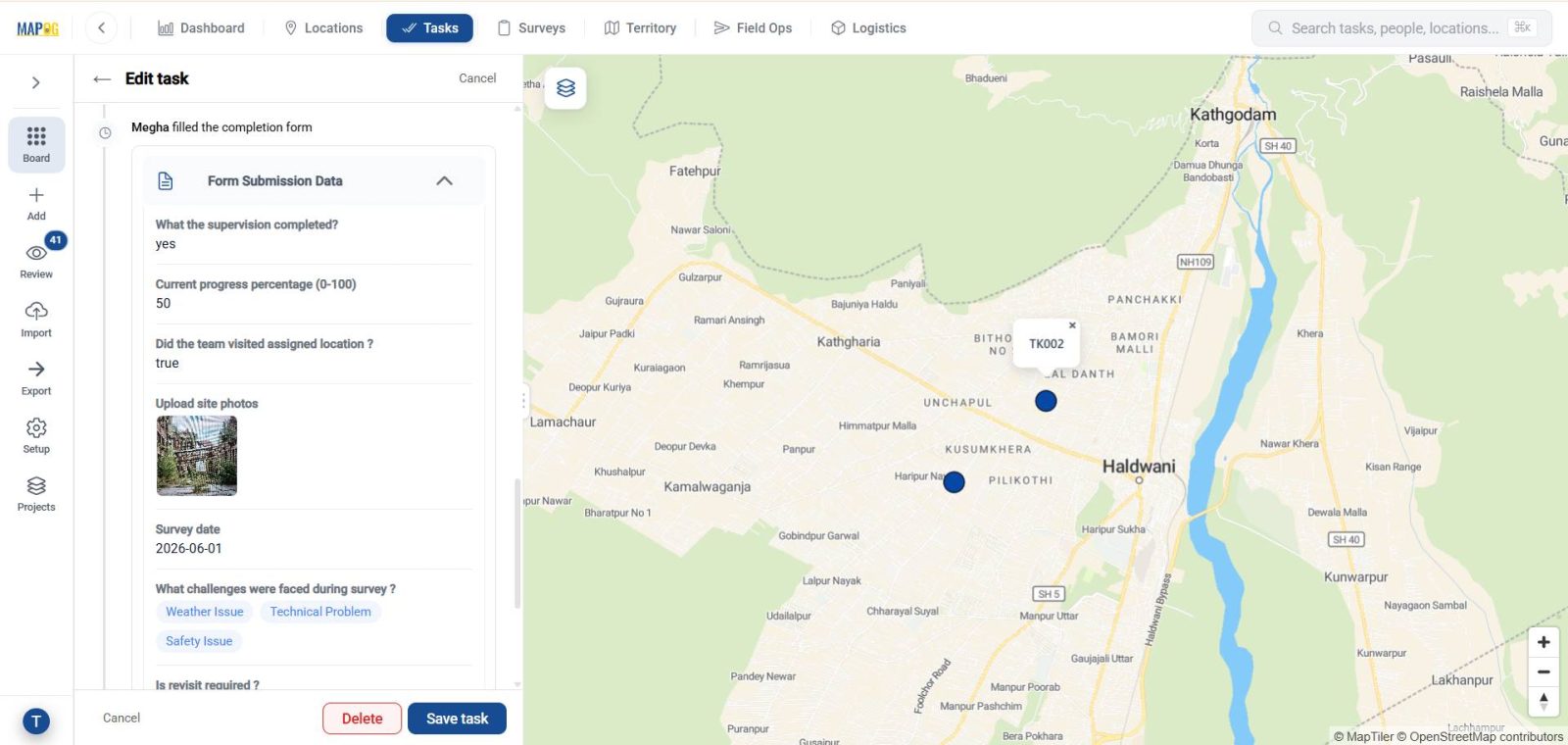Click the user avatar T
This screenshot has width=1568, height=745.
[36, 721]
